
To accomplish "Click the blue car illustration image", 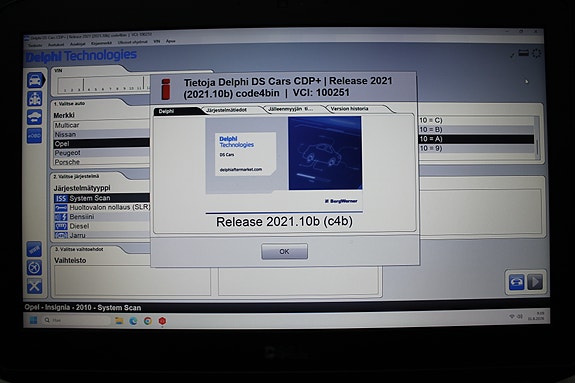I will point(325,153).
